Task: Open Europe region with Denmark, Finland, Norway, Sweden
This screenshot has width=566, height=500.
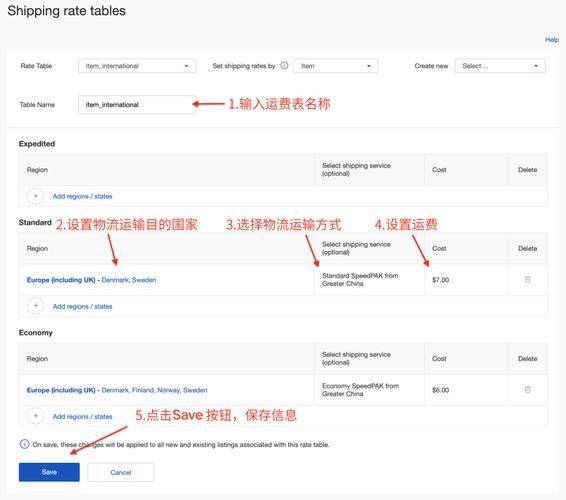Action: click(x=117, y=390)
